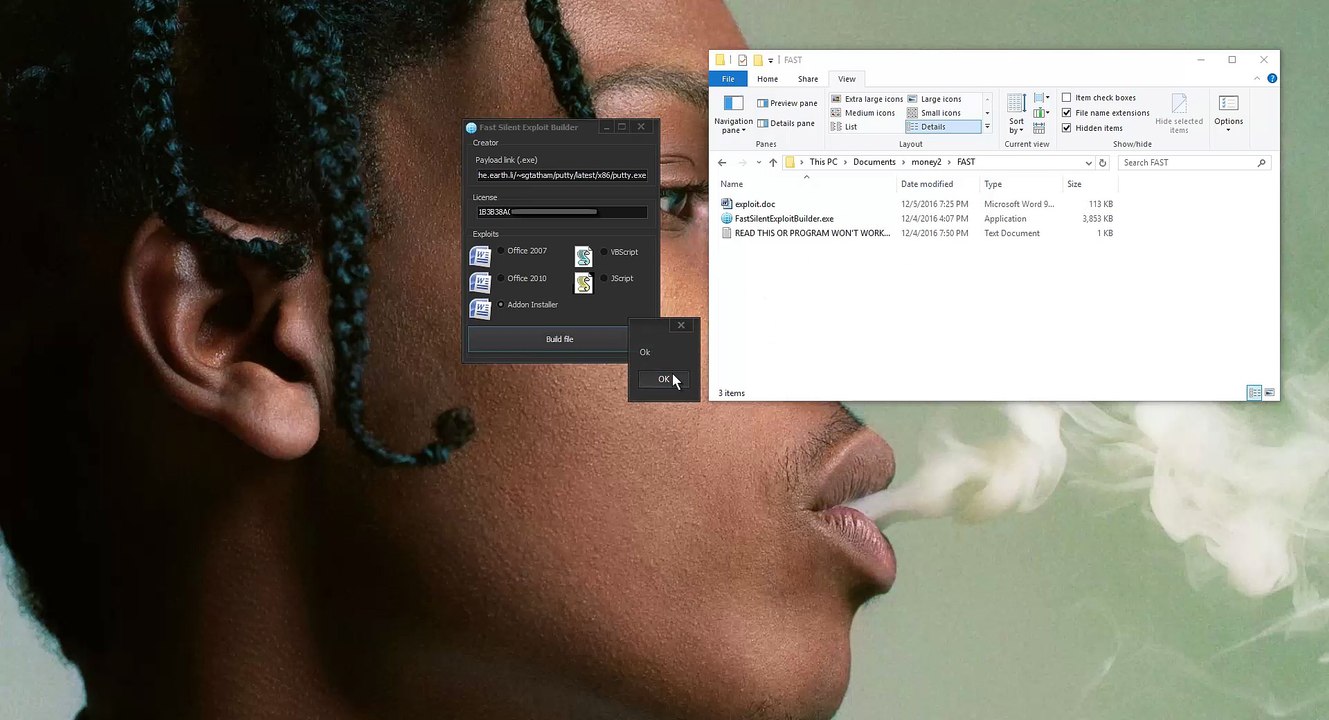The image size is (1329, 720).
Task: Click the Payload link input field
Action: click(562, 175)
